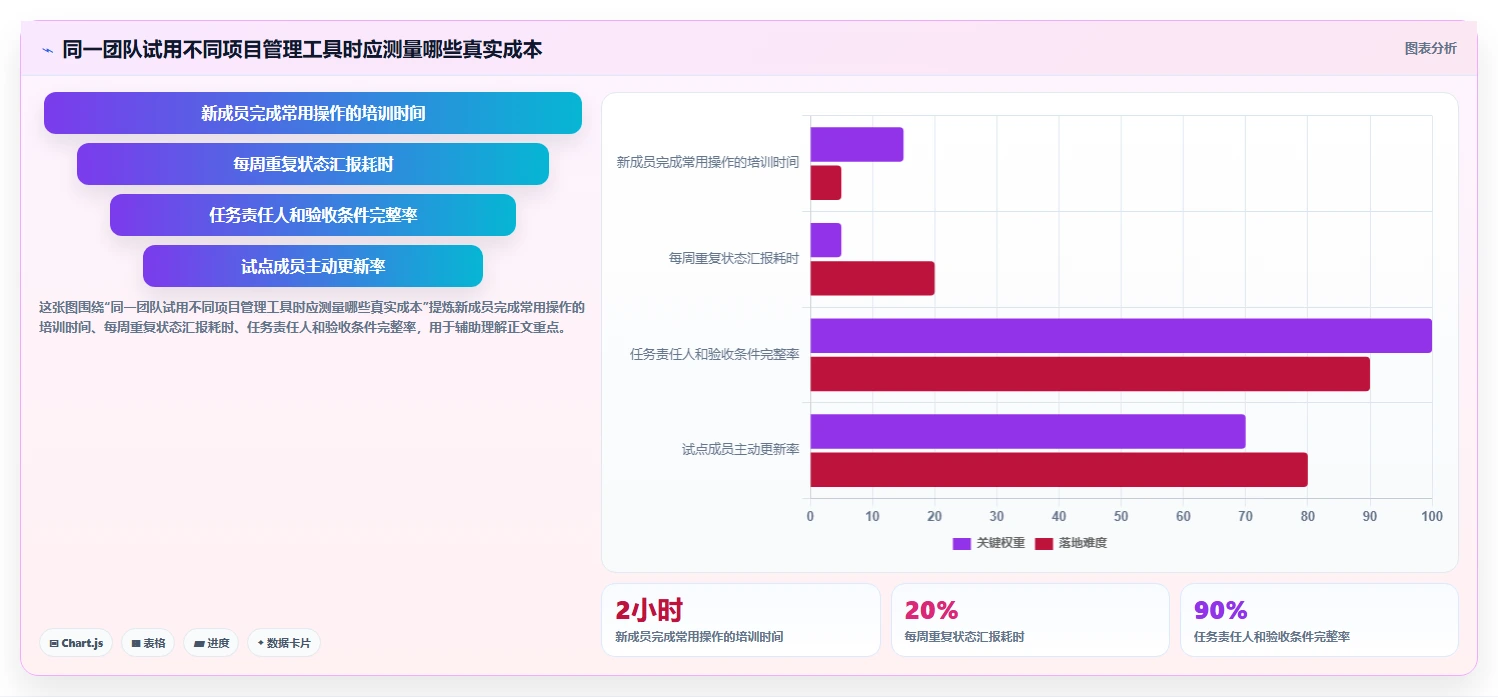Click the 图表分析 label in header
Image resolution: width=1498 pixels, height=697 pixels.
[x=1430, y=48]
